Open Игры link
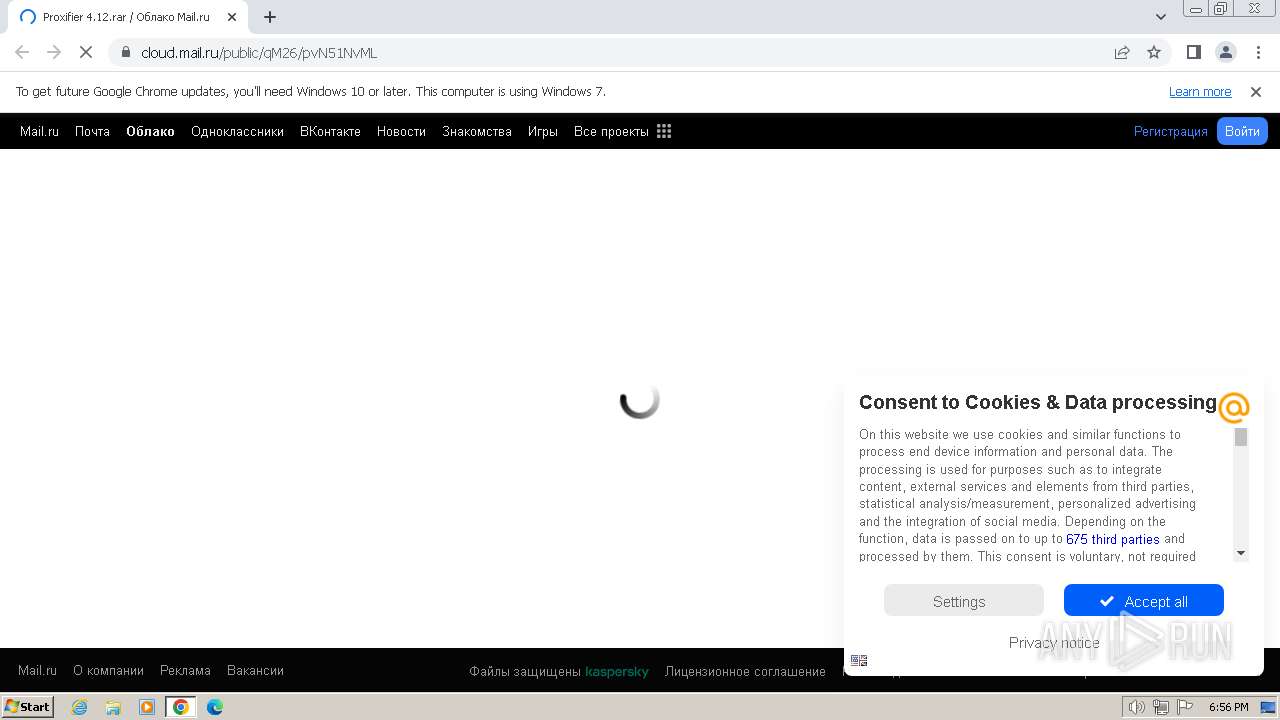This screenshot has height=720, width=1280. 543,131
